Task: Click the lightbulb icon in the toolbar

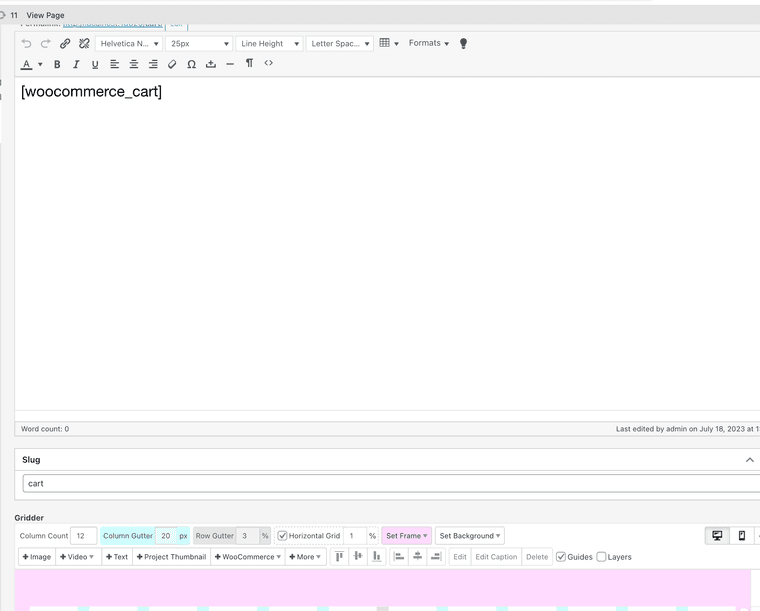Action: [x=463, y=44]
